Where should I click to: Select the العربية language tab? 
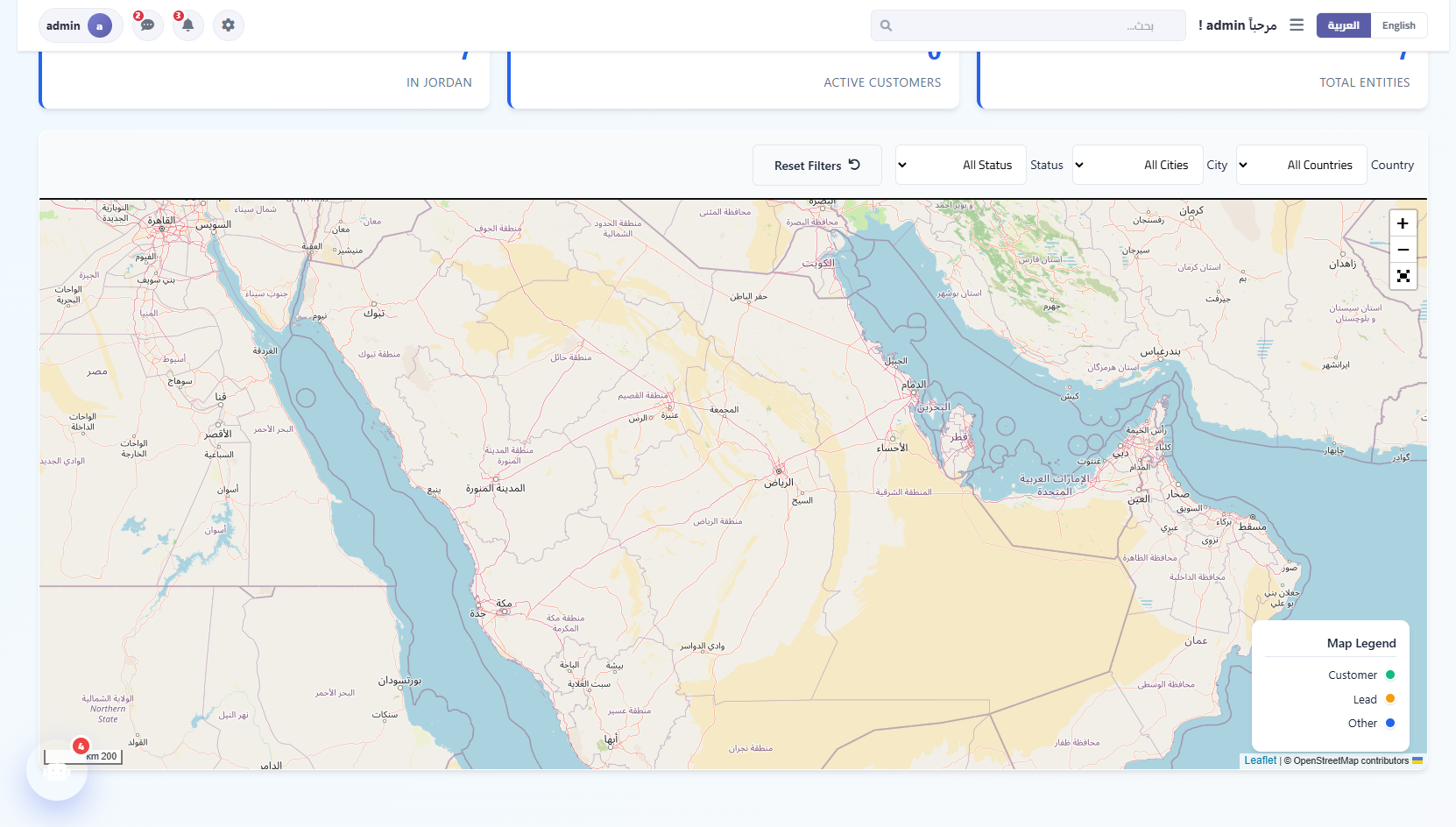pos(1343,25)
